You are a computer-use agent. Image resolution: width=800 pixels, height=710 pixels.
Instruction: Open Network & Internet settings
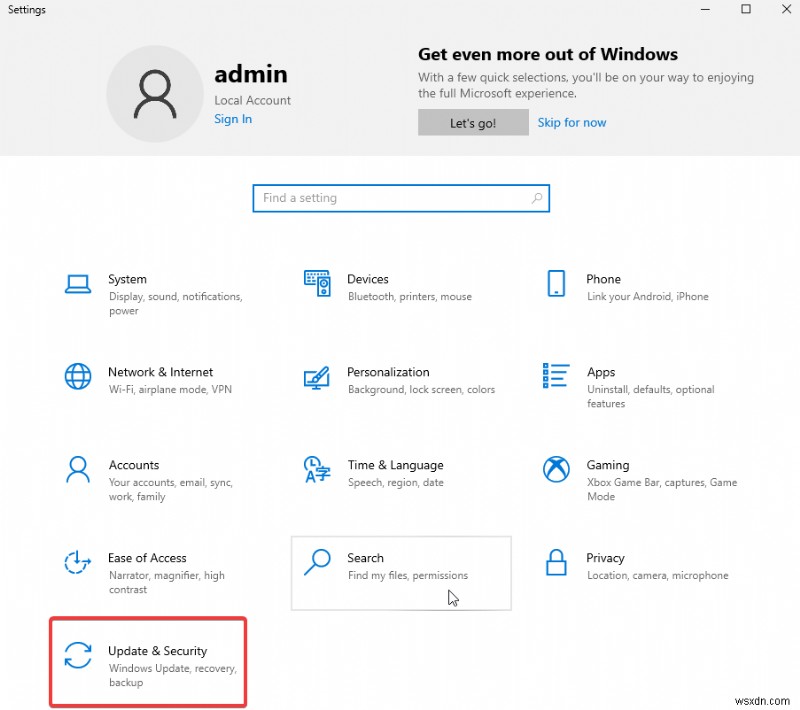(x=78, y=377)
